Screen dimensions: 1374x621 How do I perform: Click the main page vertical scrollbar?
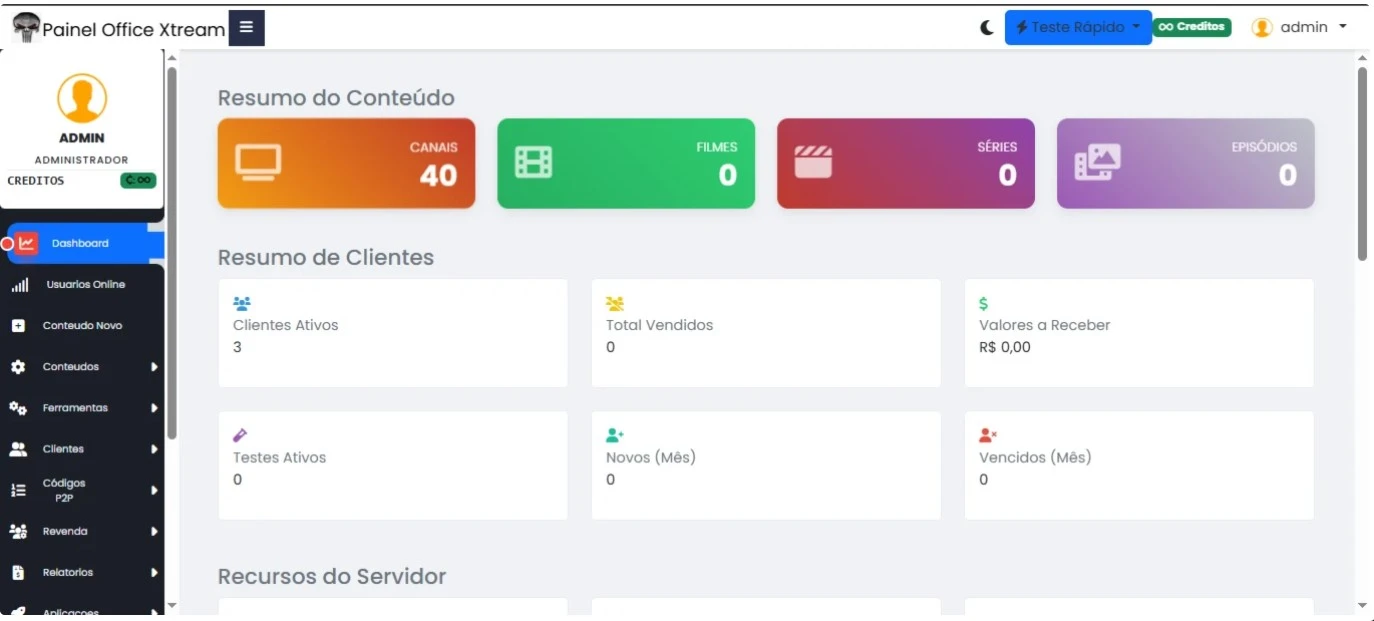1362,160
